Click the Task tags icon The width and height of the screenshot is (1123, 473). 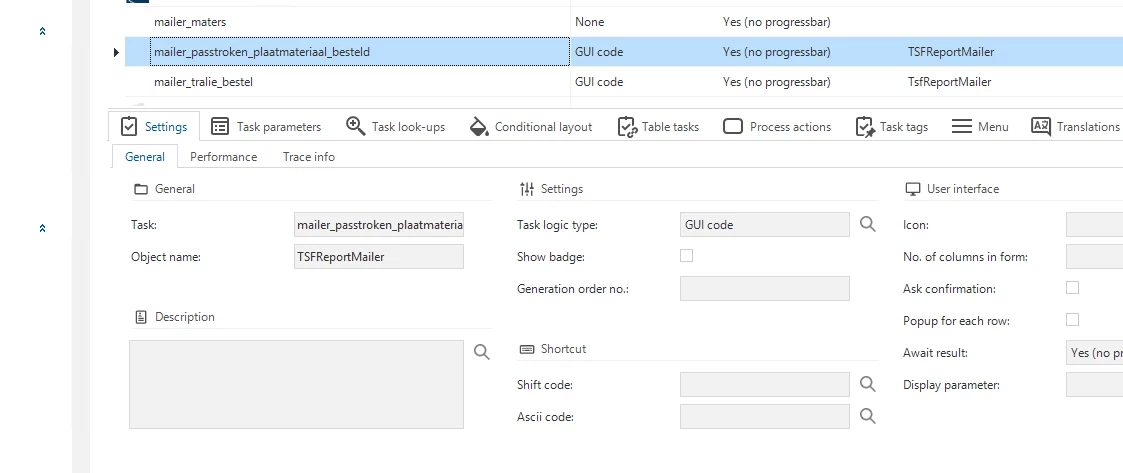(x=865, y=127)
